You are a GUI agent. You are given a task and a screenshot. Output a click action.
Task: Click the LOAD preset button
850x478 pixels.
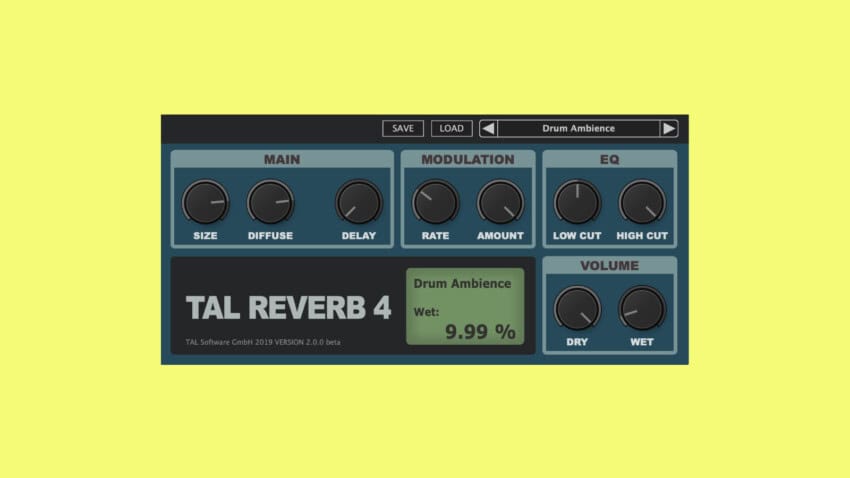pyautogui.click(x=452, y=128)
